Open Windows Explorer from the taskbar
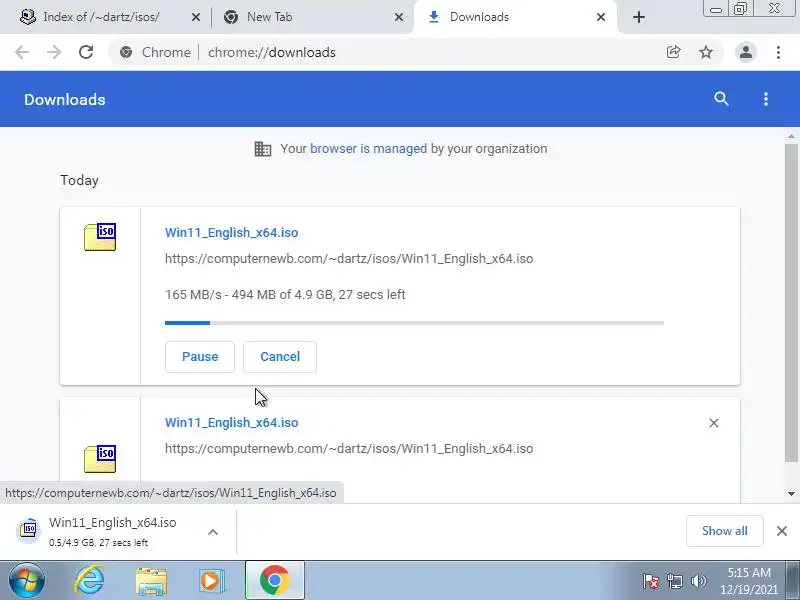This screenshot has width=800, height=600. (x=151, y=581)
